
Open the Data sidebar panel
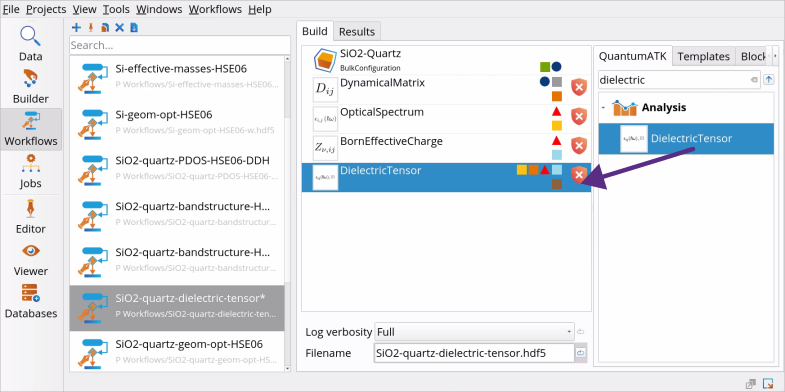[31, 44]
